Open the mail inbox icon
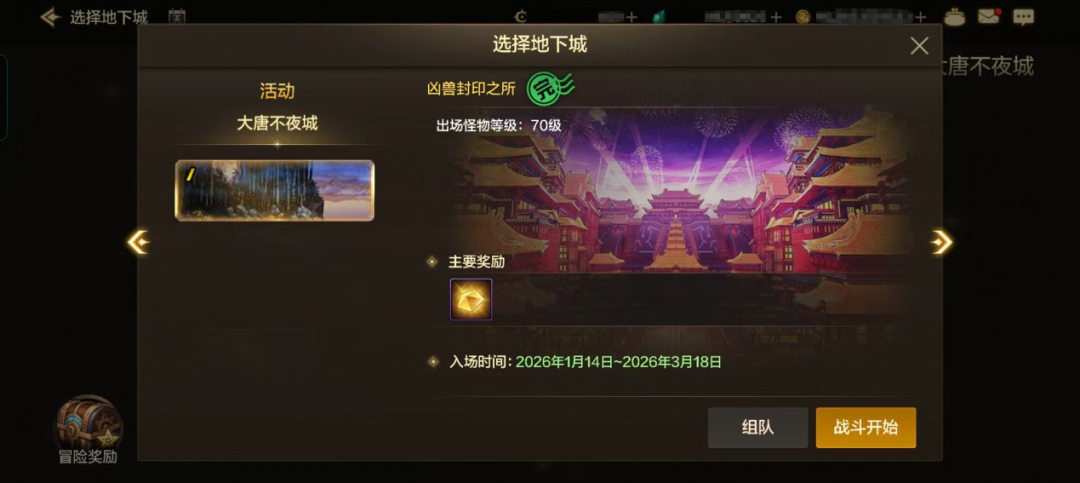The width and height of the screenshot is (1080, 483). (988, 17)
